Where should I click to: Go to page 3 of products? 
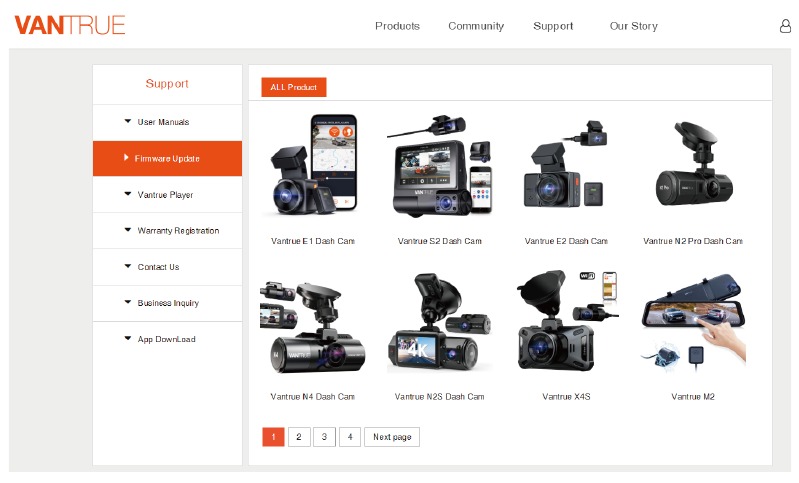tap(324, 437)
